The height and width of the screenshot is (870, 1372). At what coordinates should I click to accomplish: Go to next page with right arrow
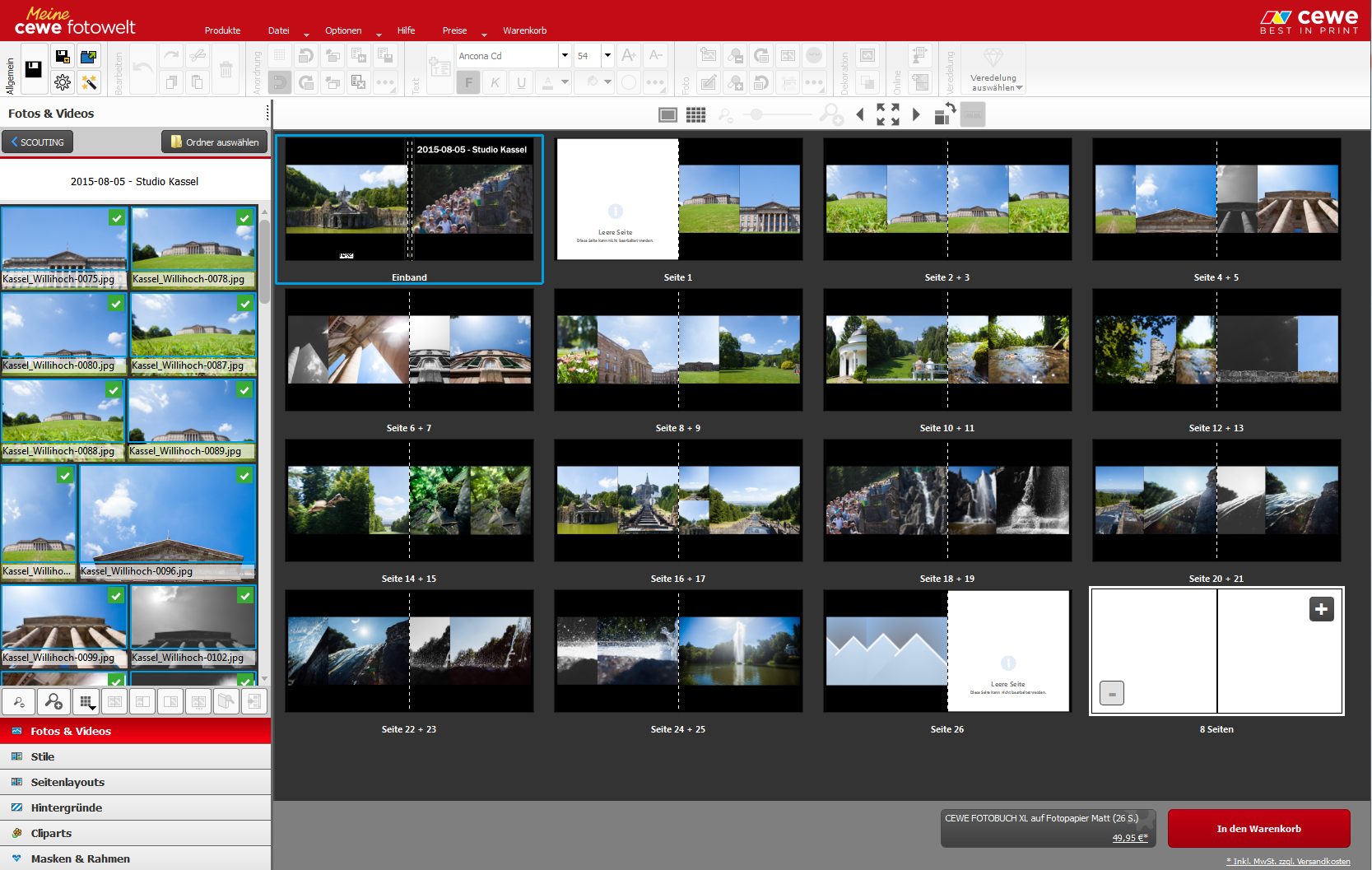coord(916,114)
